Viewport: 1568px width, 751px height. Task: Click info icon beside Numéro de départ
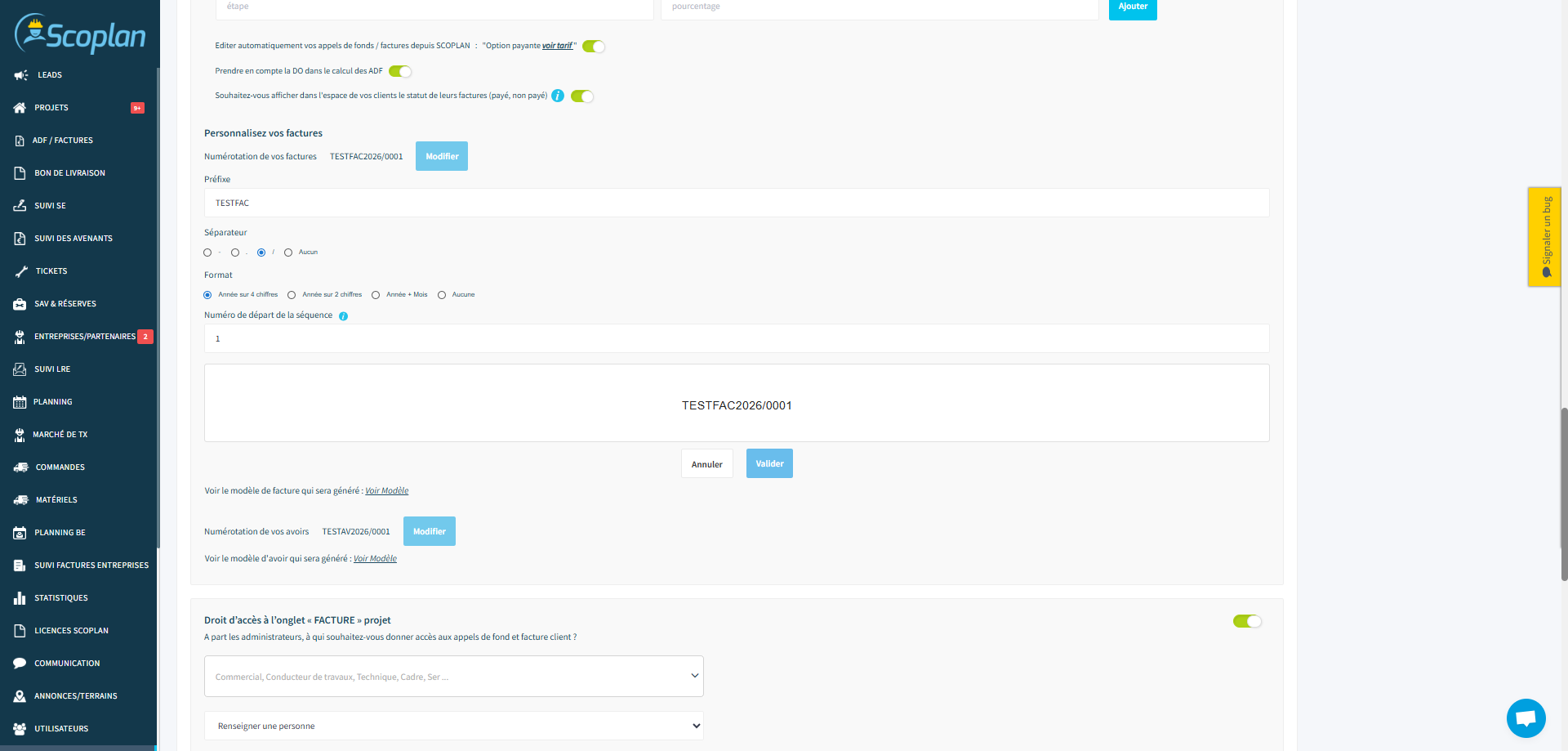(x=343, y=316)
